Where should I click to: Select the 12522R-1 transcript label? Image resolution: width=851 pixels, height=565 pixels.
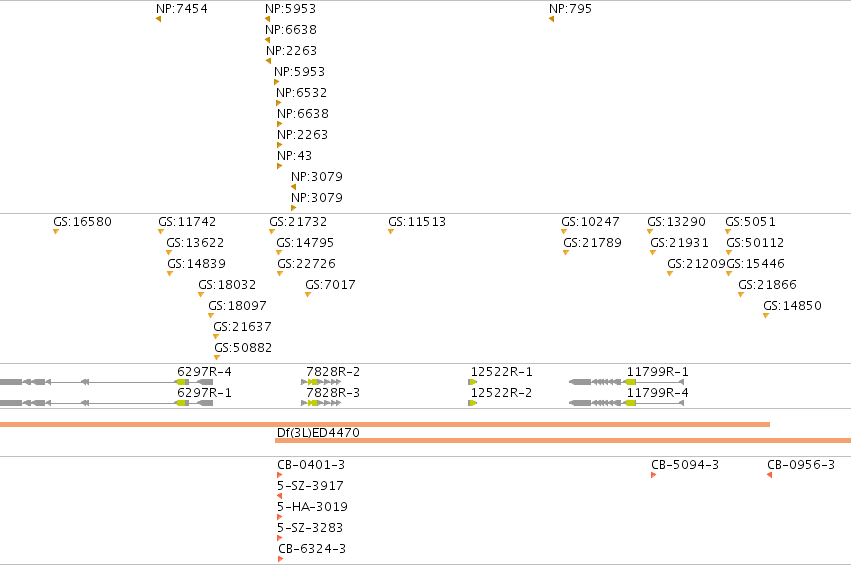(x=501, y=372)
